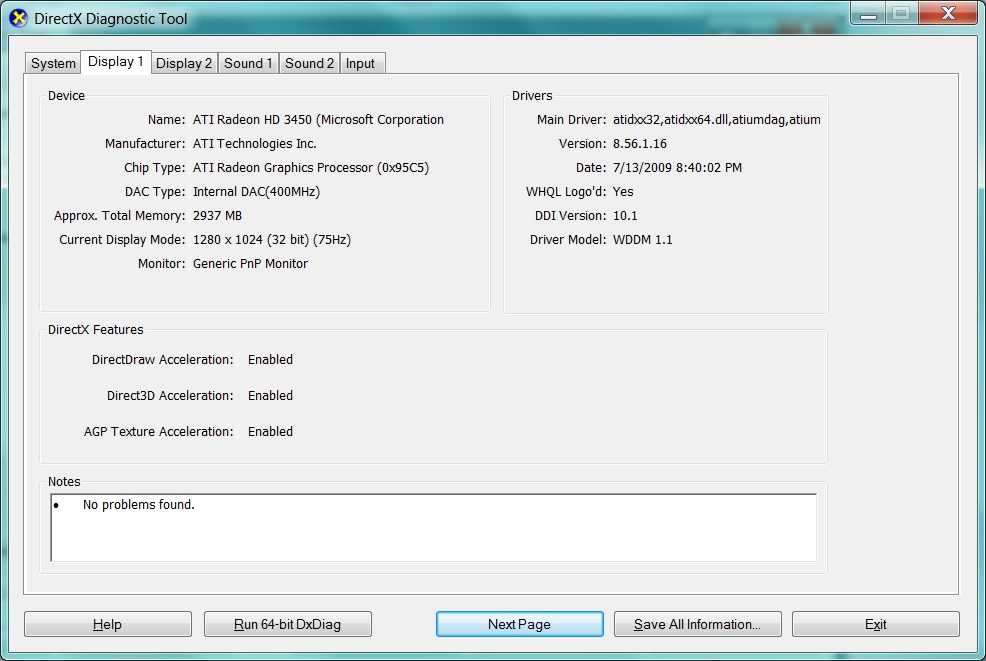The width and height of the screenshot is (986, 661).
Task: Run 64-bit DxDiag
Action: click(287, 624)
